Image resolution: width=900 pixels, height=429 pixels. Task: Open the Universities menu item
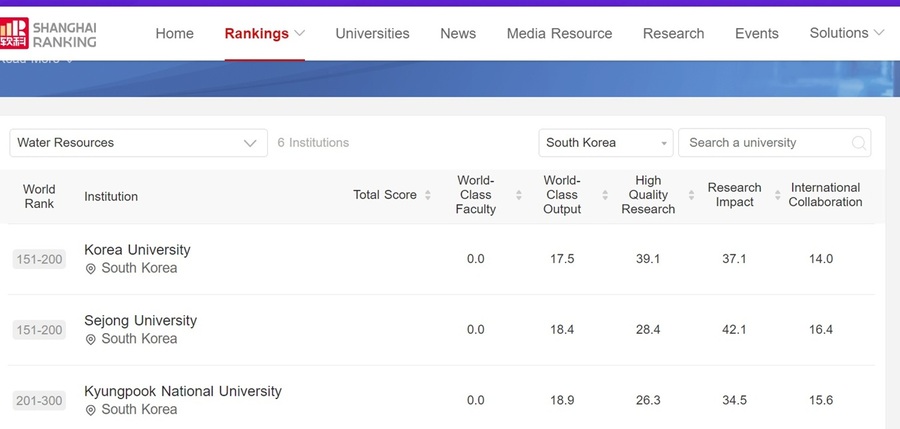pyautogui.click(x=372, y=33)
